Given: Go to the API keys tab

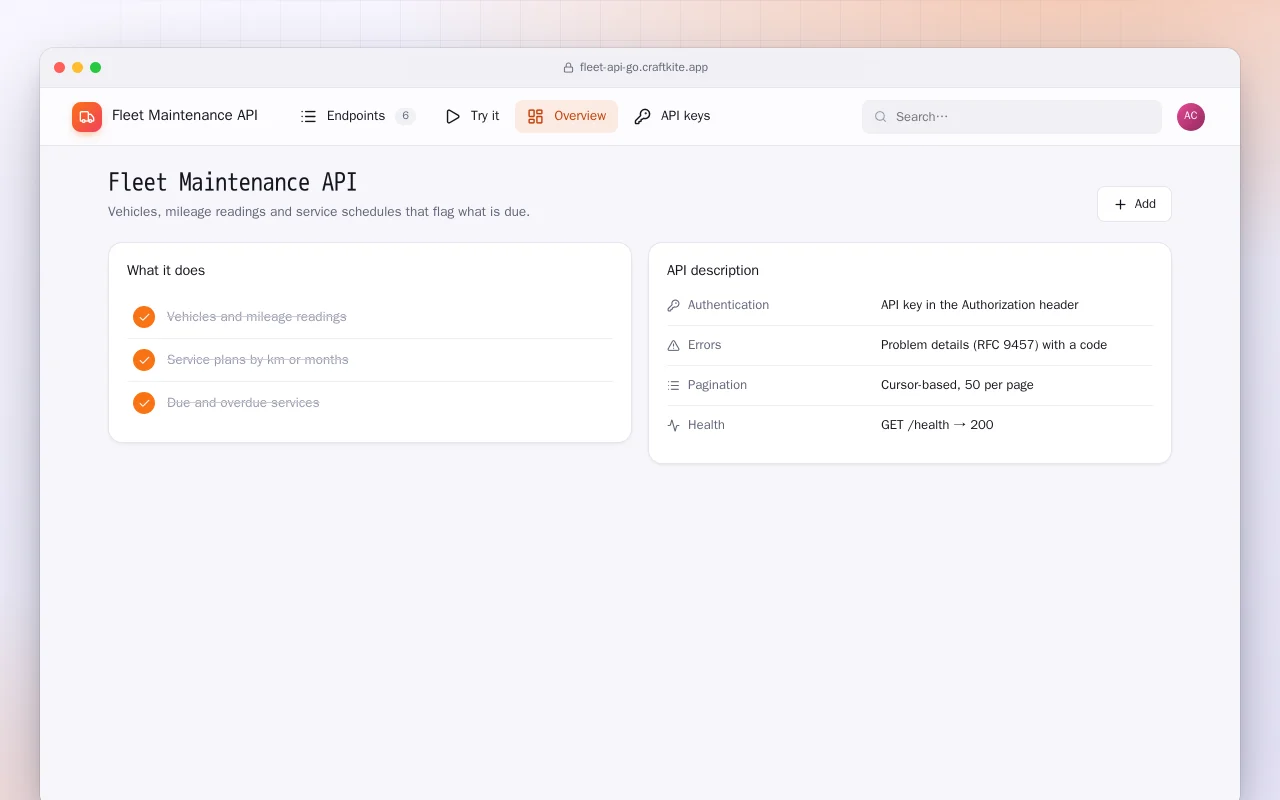Looking at the screenshot, I should (x=672, y=116).
